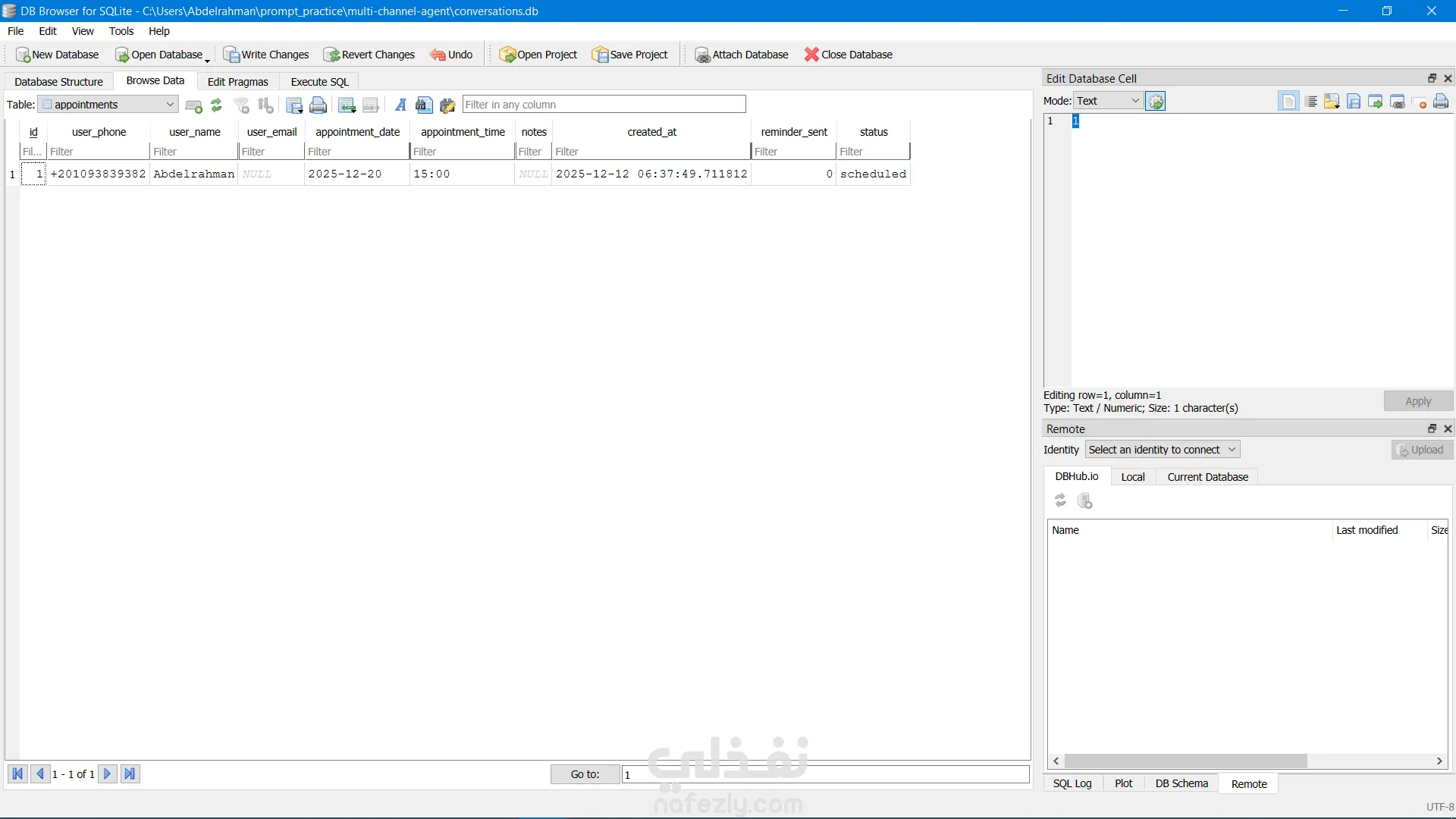1456x819 pixels.
Task: Open the File menu
Action: click(16, 31)
